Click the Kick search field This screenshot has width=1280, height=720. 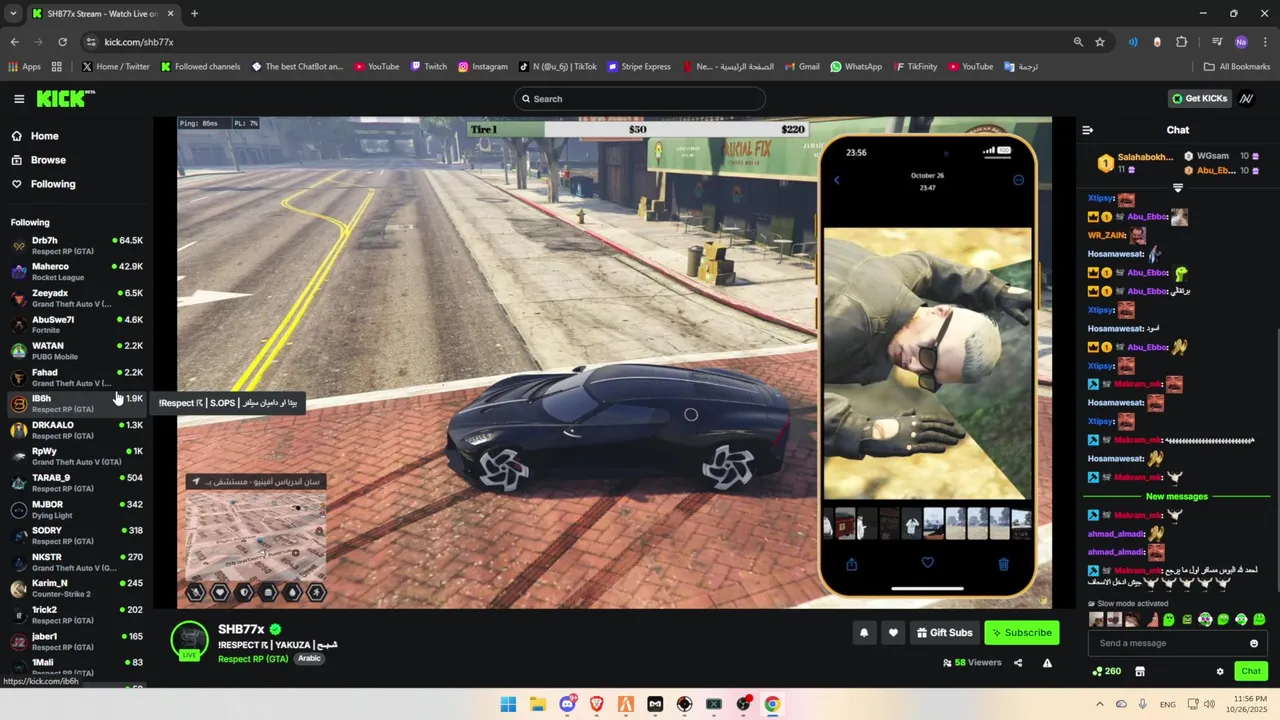click(x=640, y=99)
